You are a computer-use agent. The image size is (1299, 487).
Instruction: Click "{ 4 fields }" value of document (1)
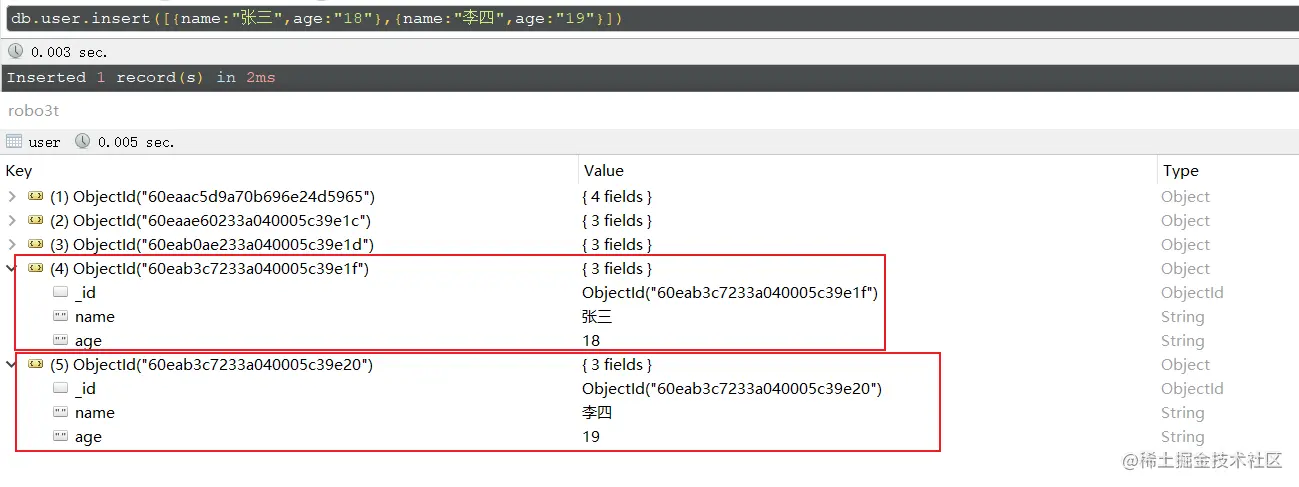[x=617, y=197]
